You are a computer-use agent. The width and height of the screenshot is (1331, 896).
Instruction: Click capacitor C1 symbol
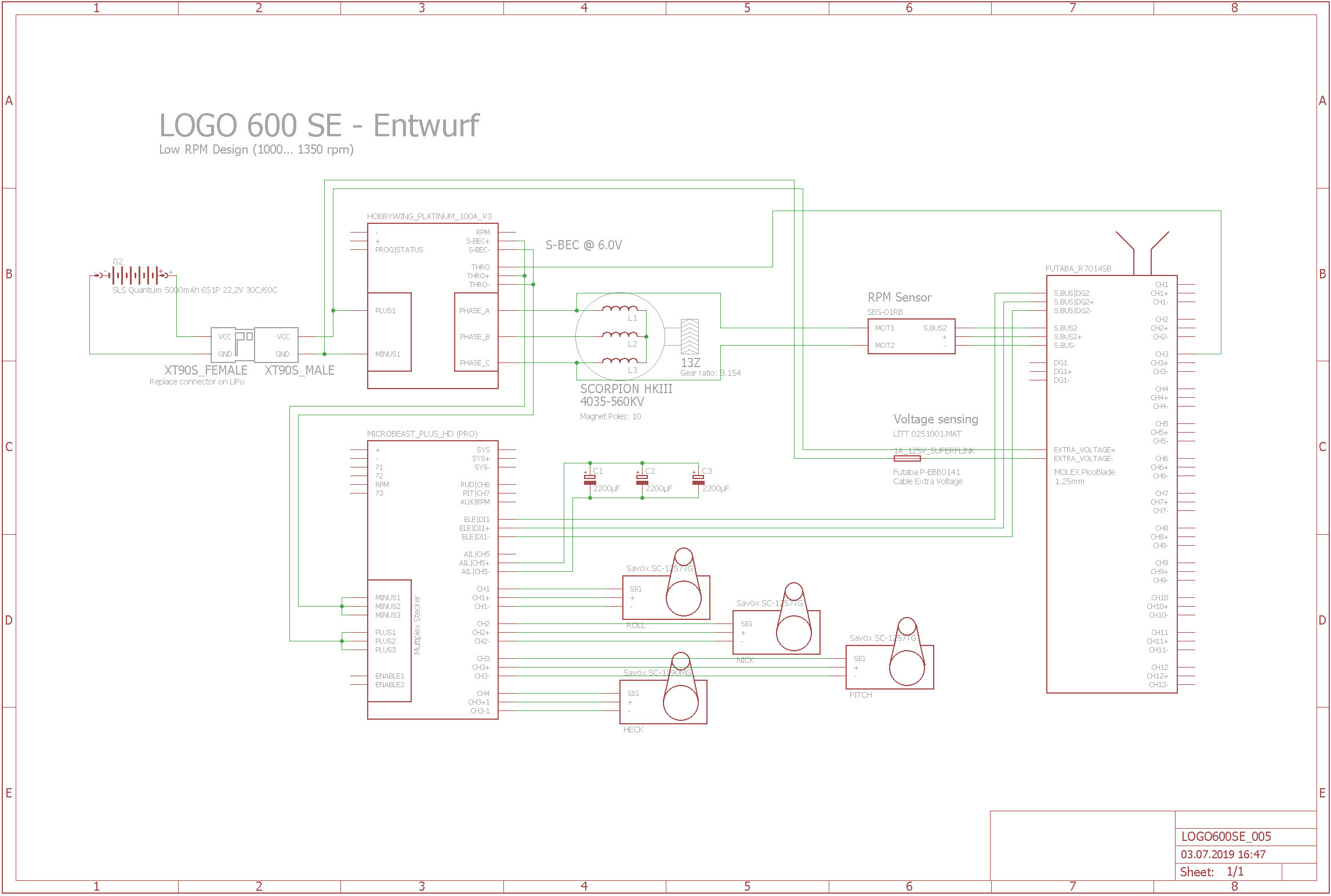590,480
